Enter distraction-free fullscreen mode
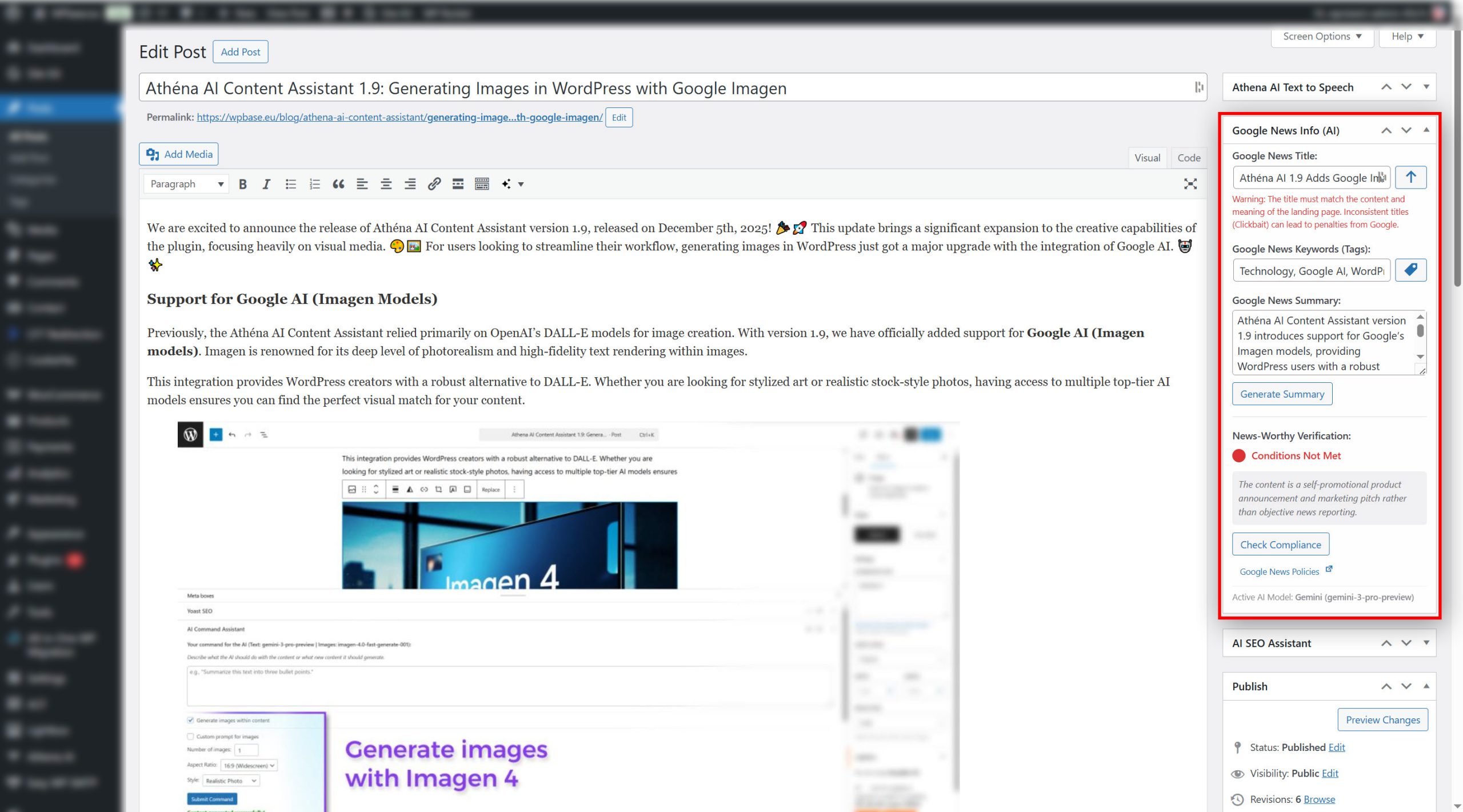 coord(1190,184)
